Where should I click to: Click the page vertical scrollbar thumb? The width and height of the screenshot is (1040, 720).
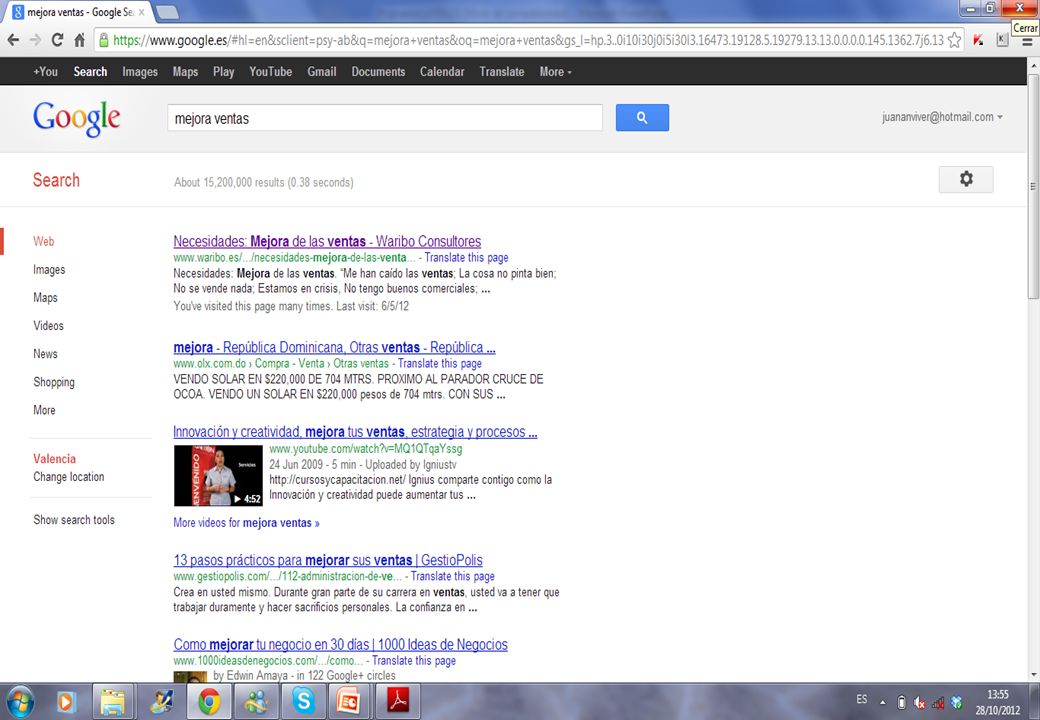click(x=1033, y=186)
